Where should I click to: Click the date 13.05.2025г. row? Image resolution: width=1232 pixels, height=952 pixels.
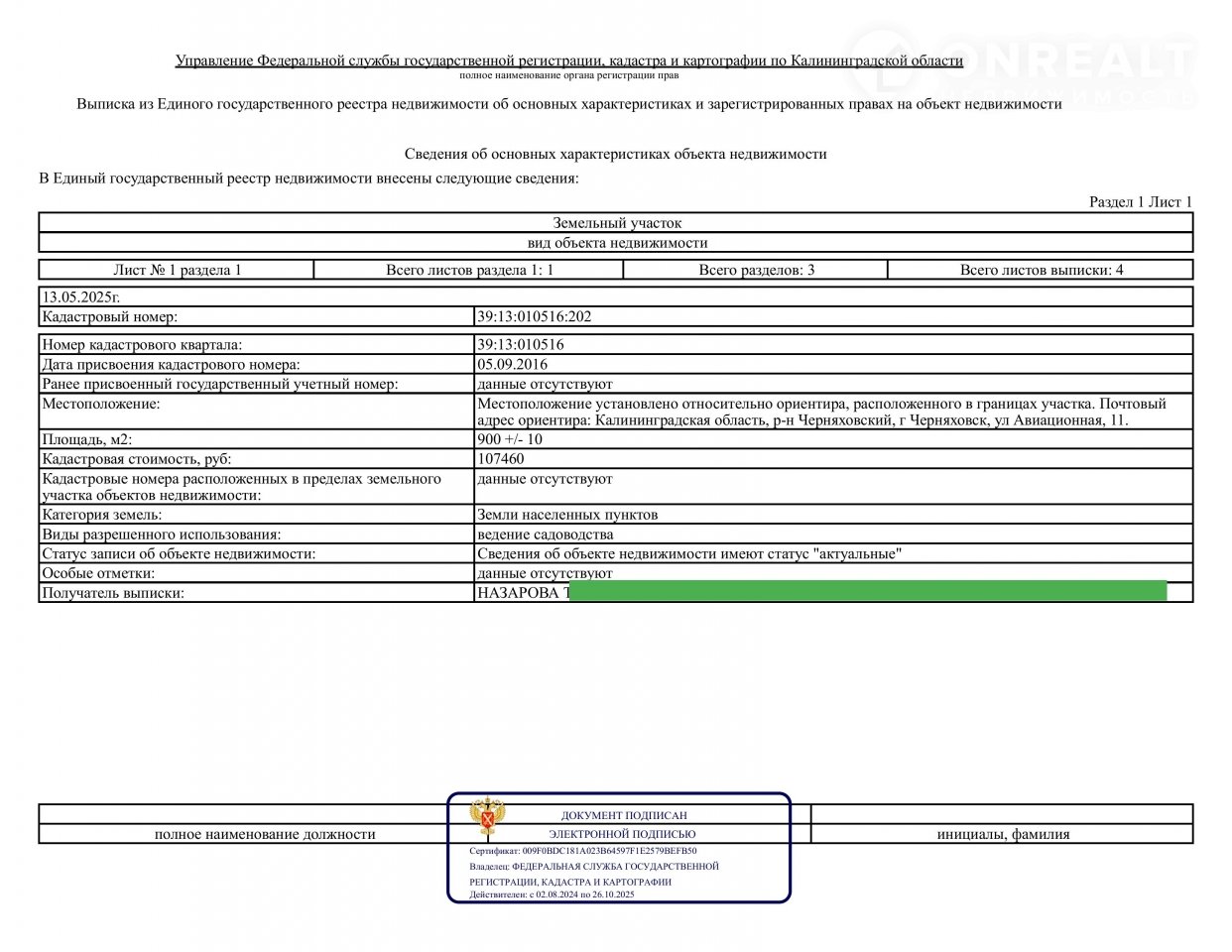pos(80,297)
